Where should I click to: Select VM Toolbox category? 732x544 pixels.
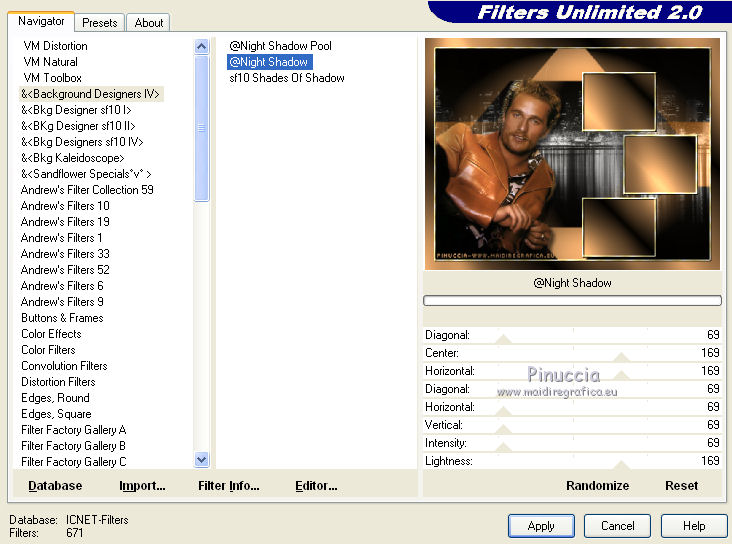coord(53,78)
